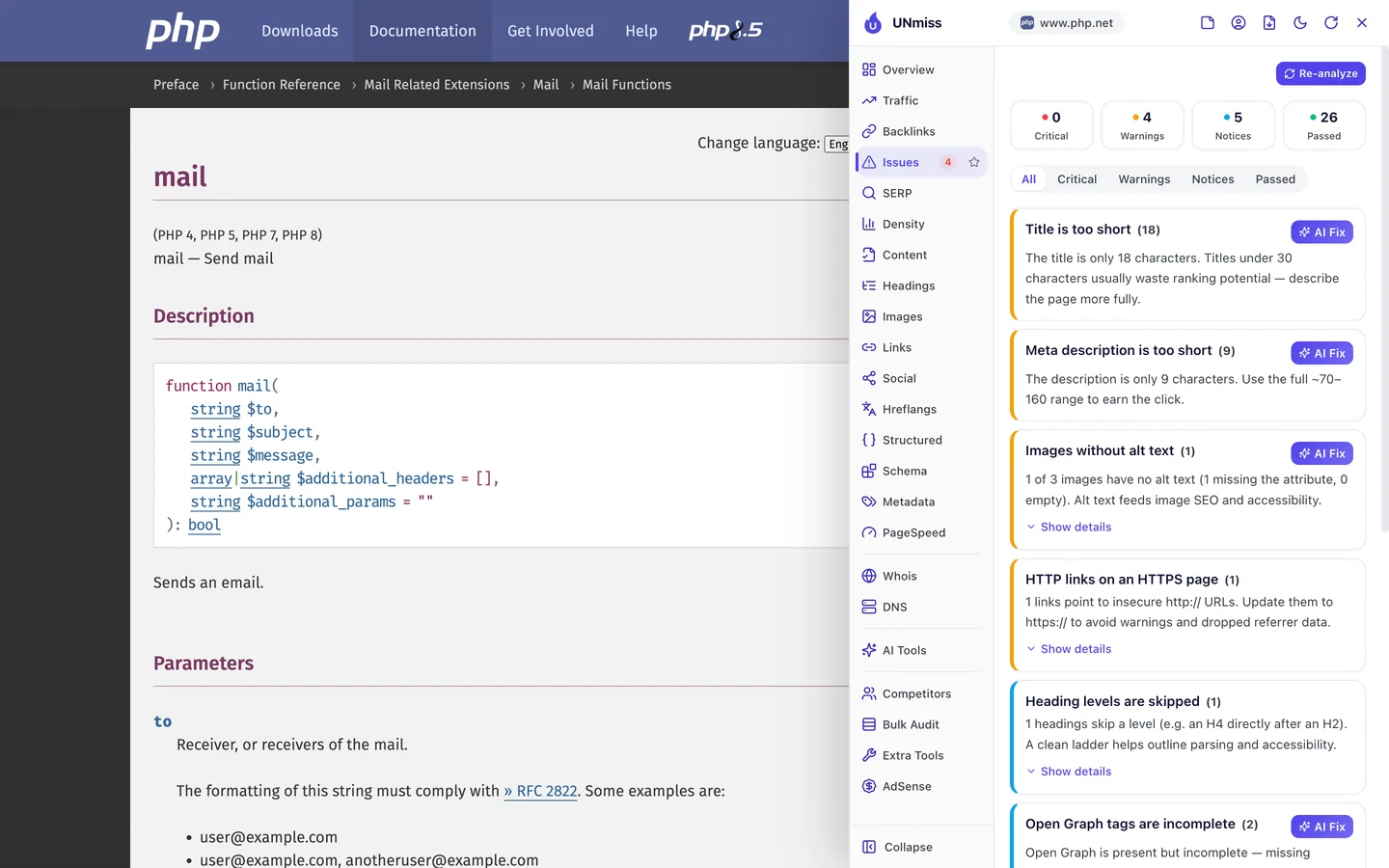
Task: Expand Show details under Heading levels are skipped
Action: (x=1069, y=772)
